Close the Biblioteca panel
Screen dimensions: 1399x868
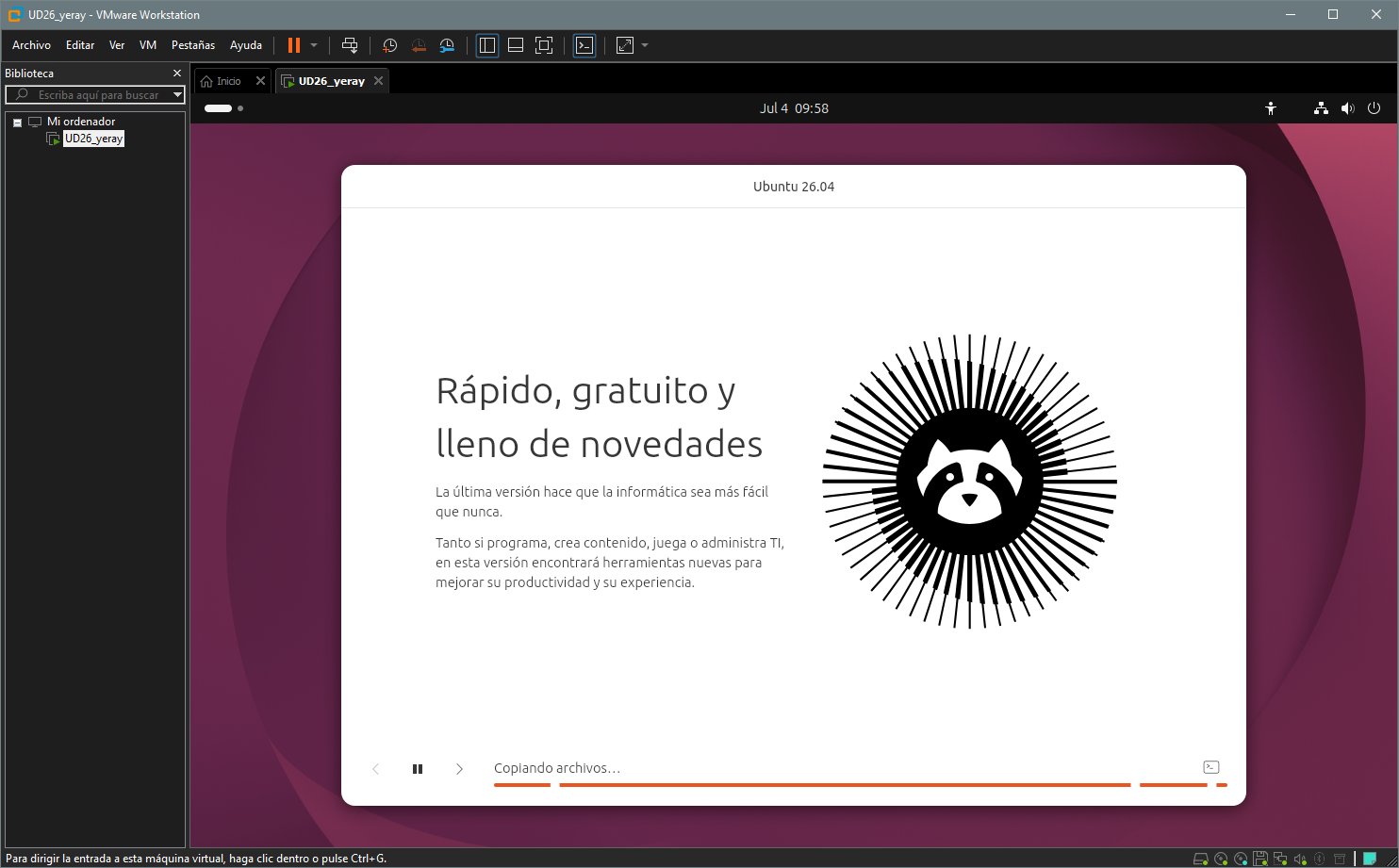(x=177, y=73)
